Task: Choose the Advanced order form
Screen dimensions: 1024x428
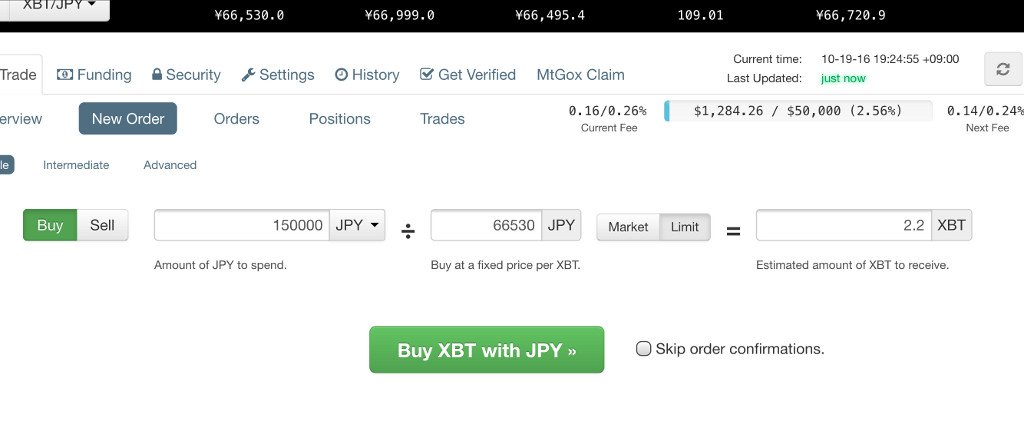Action: click(170, 165)
